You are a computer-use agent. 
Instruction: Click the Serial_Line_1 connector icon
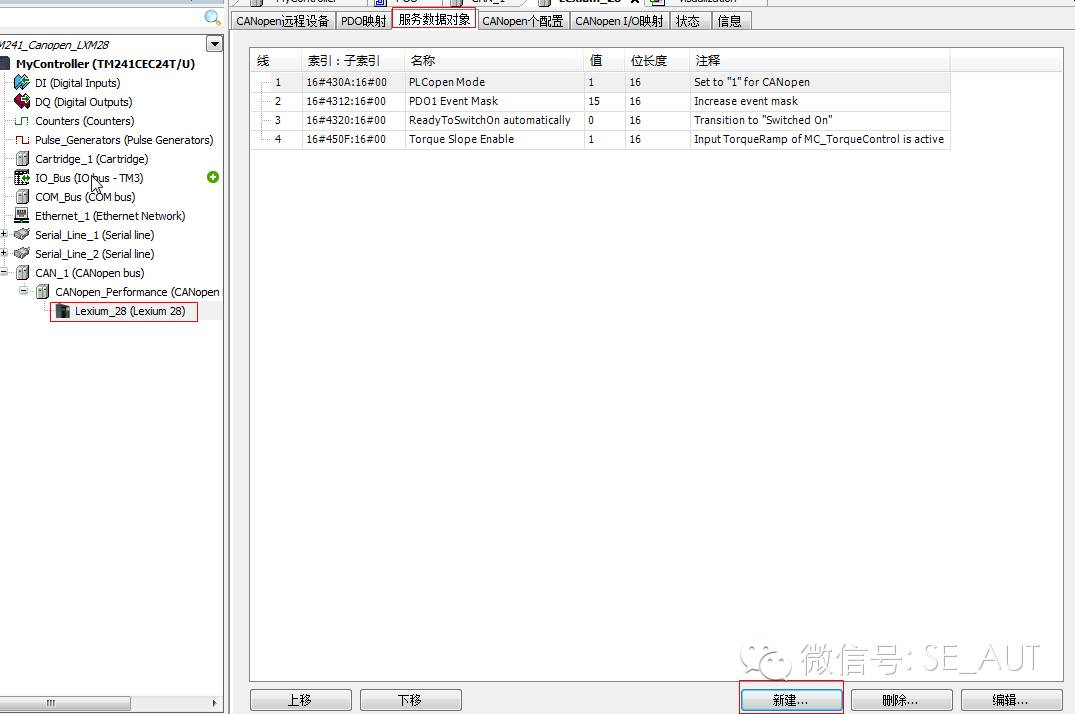22,235
